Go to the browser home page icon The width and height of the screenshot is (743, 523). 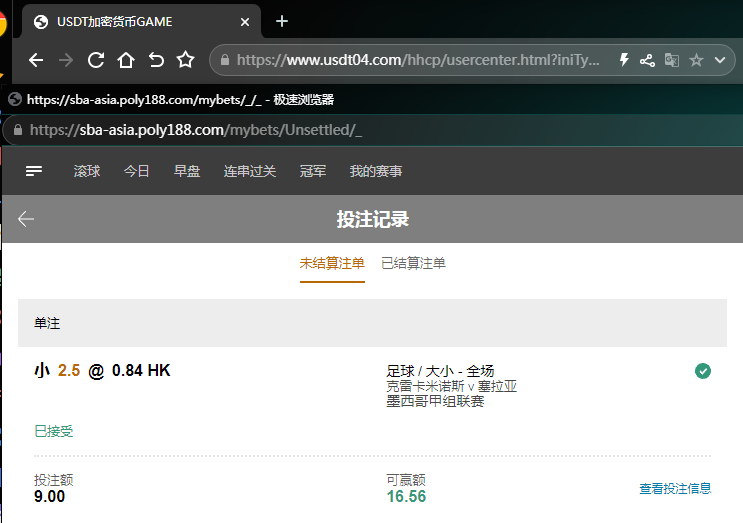126,60
